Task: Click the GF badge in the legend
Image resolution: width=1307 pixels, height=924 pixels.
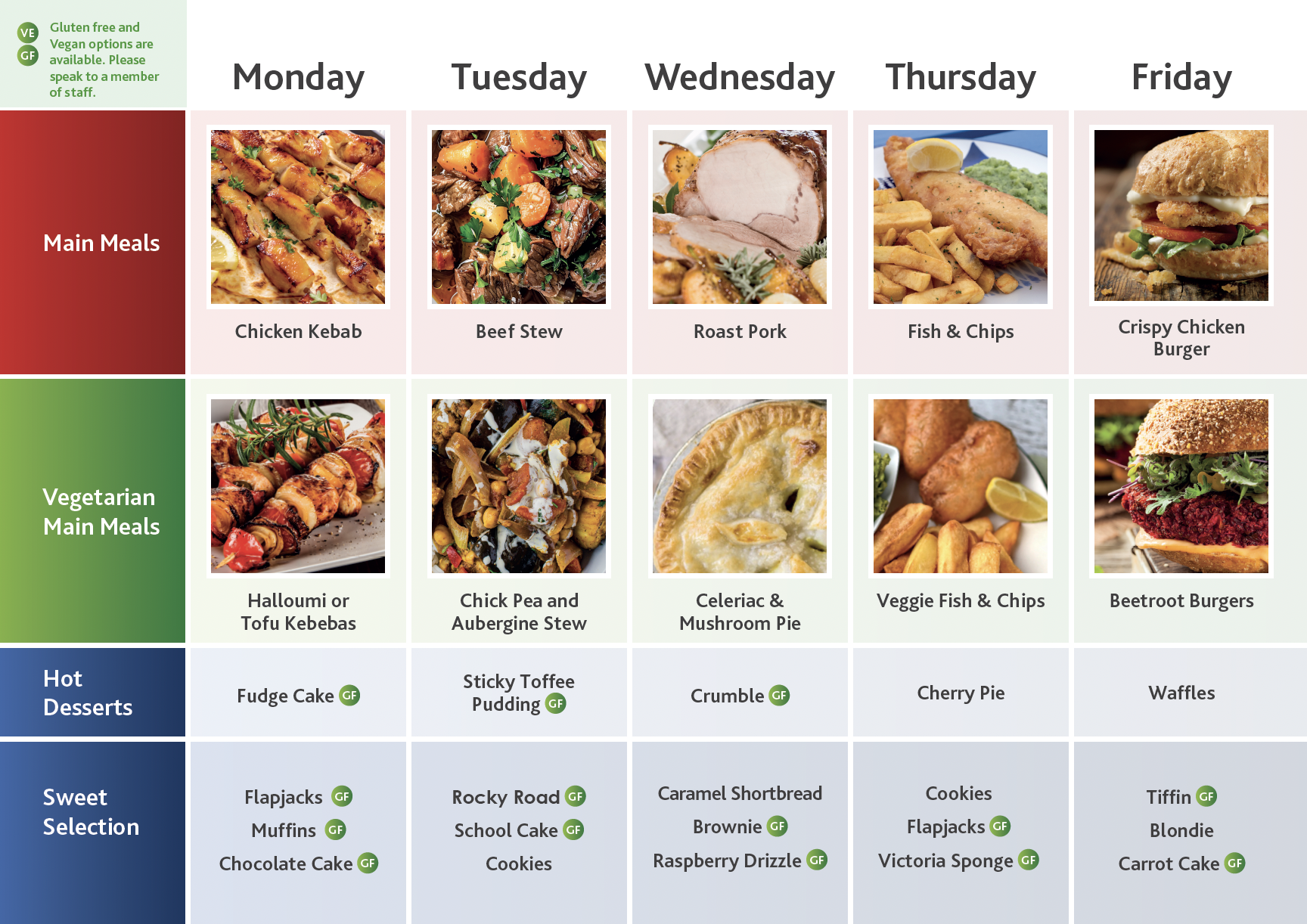Action: [x=28, y=55]
